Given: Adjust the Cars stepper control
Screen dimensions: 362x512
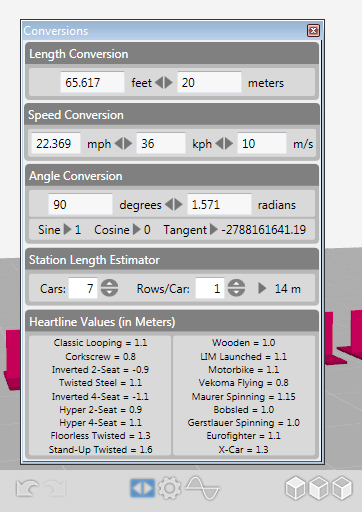Looking at the screenshot, I should tap(109, 288).
